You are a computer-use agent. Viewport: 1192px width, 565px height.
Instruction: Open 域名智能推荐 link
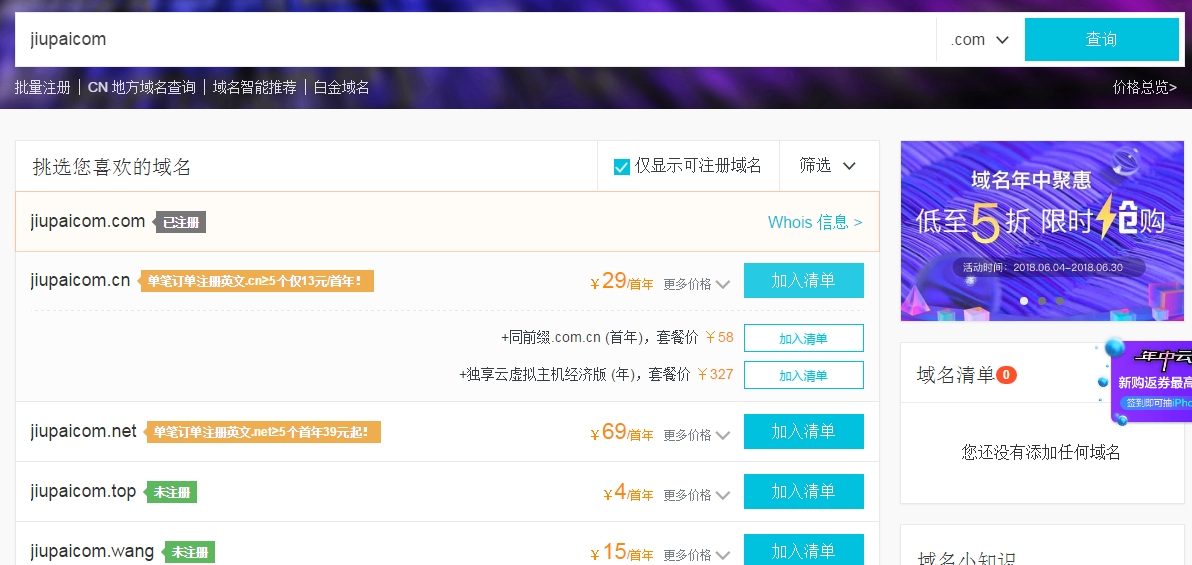click(255, 87)
